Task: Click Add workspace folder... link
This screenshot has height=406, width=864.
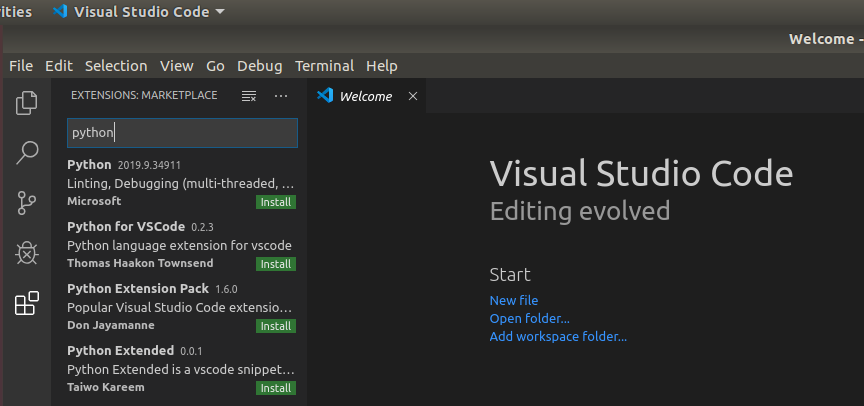Action: pyautogui.click(x=558, y=337)
